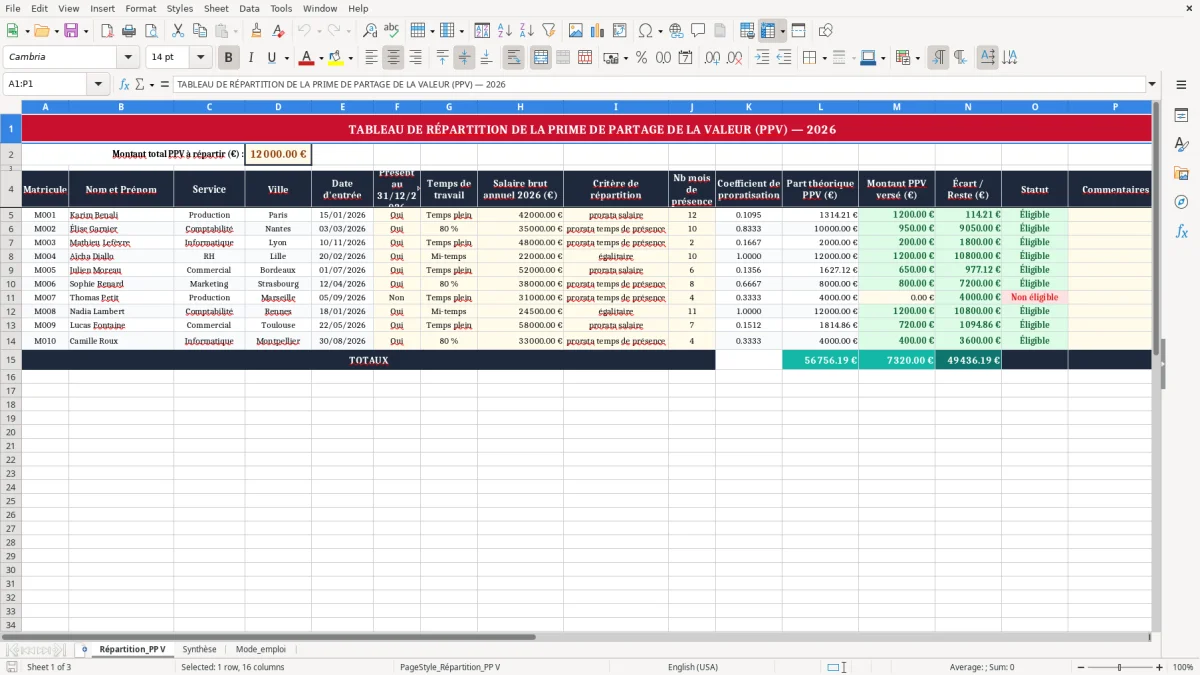Viewport: 1200px width, 675px height.
Task: Open the Format menu
Action: click(140, 8)
